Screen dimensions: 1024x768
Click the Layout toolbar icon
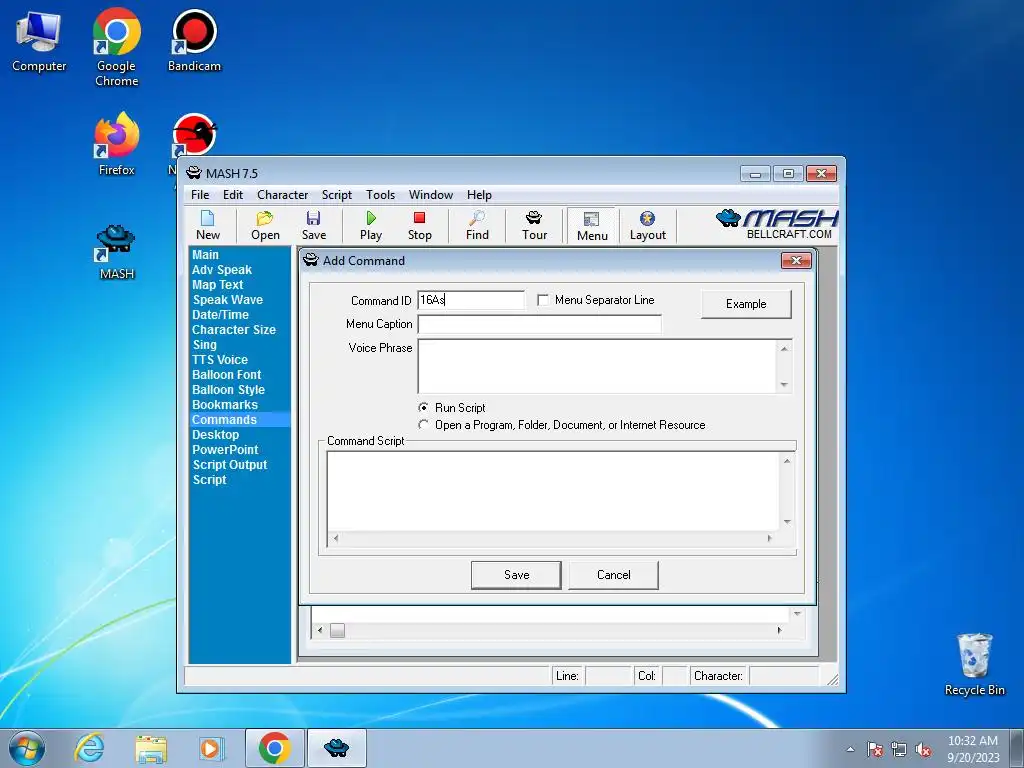coord(647,225)
